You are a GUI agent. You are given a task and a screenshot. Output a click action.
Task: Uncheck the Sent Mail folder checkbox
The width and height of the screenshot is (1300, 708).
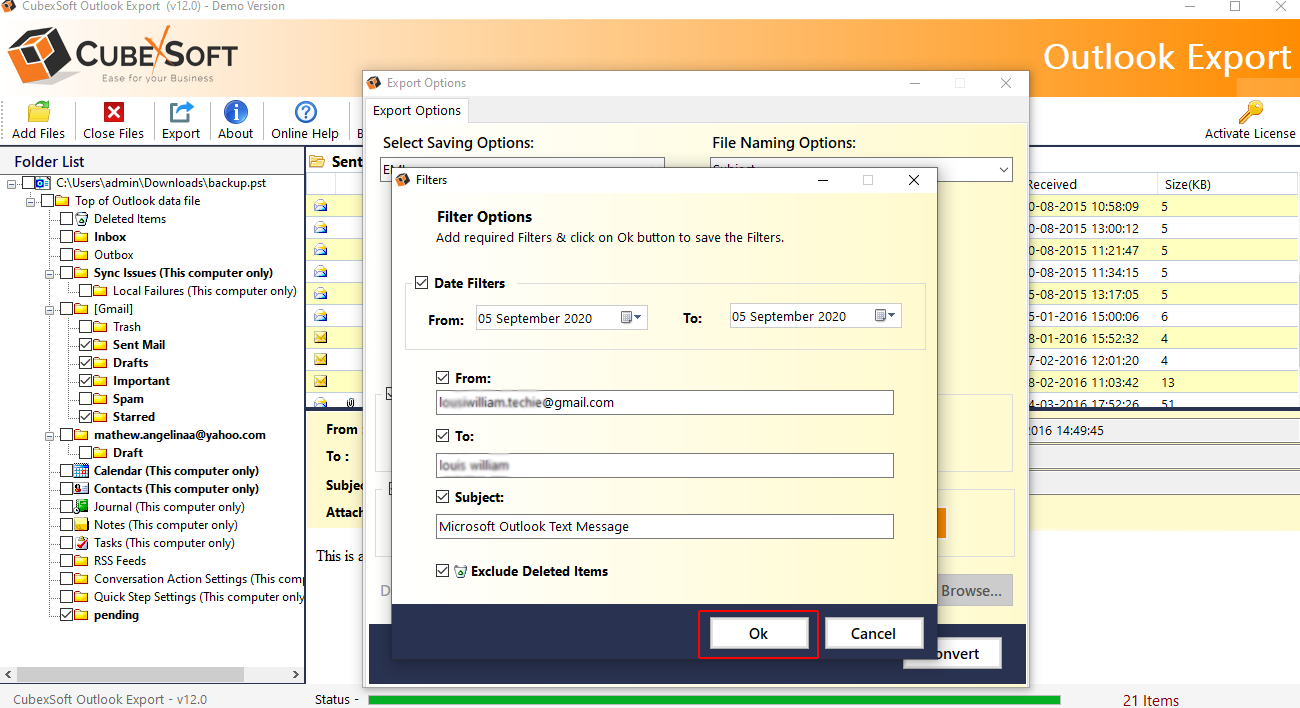86,345
